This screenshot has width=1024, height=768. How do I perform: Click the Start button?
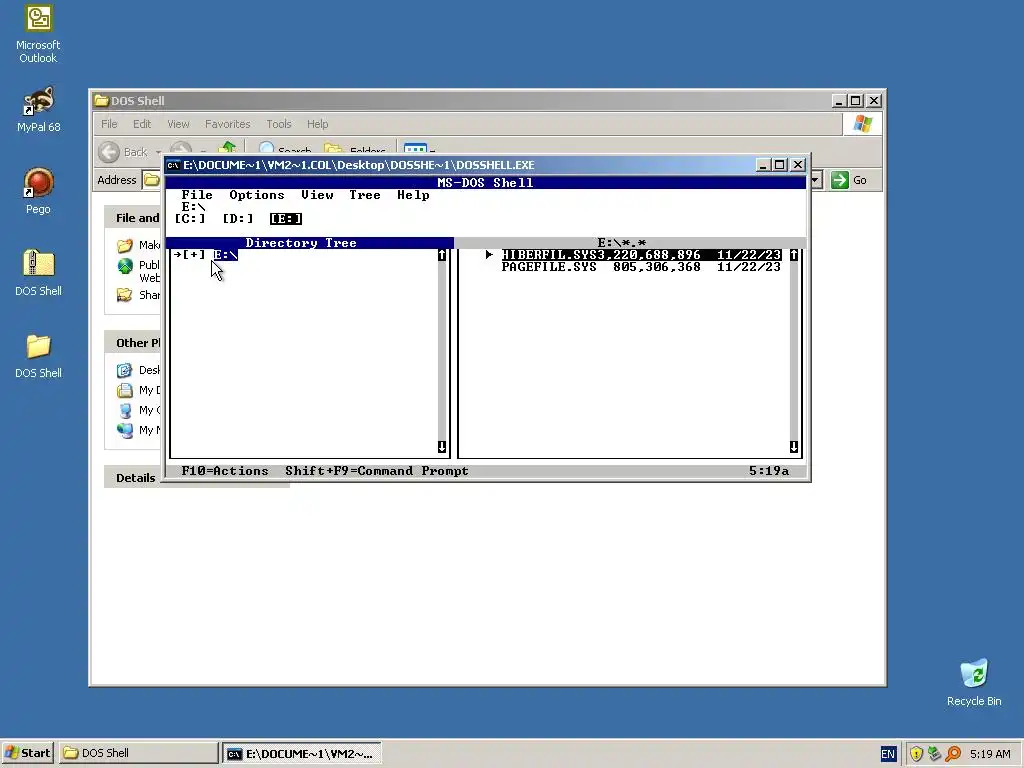pyautogui.click(x=27, y=753)
